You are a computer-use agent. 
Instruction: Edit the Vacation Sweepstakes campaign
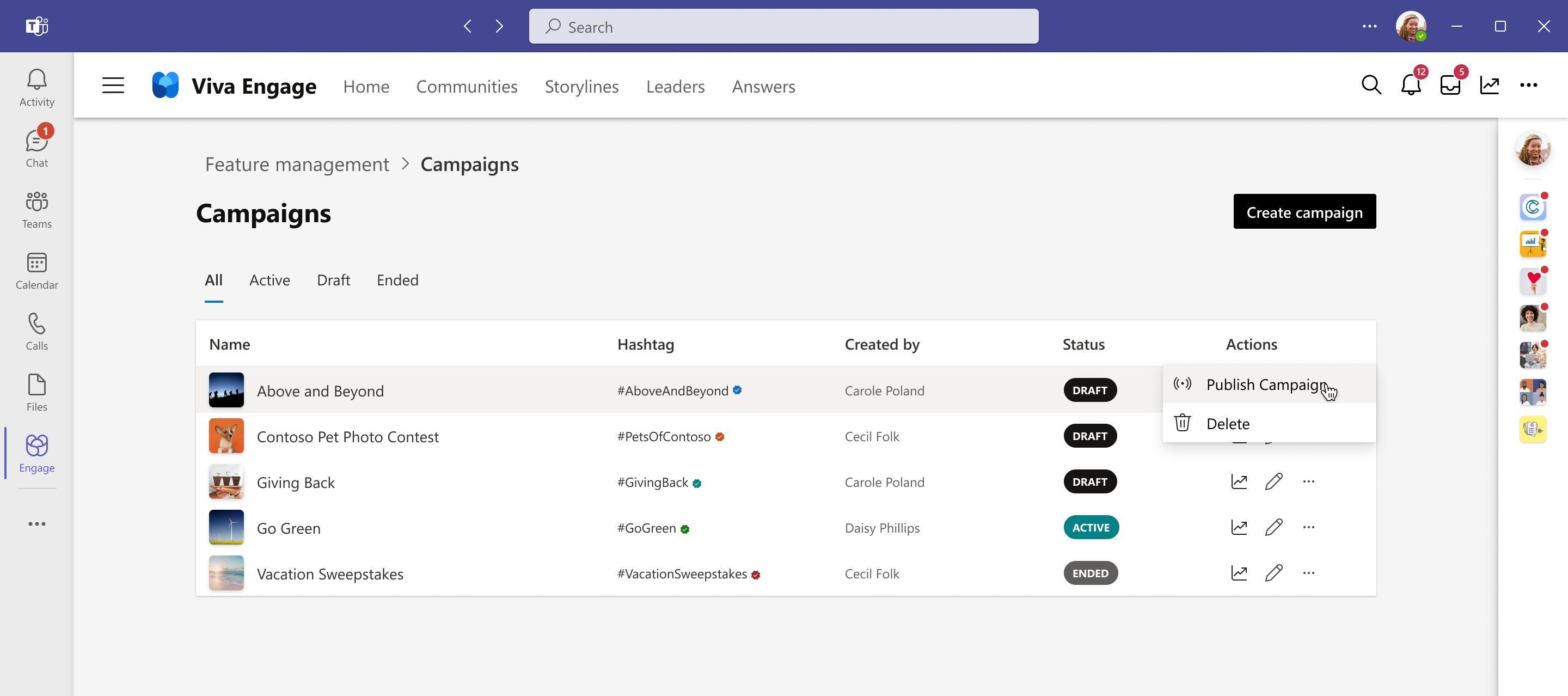tap(1274, 573)
